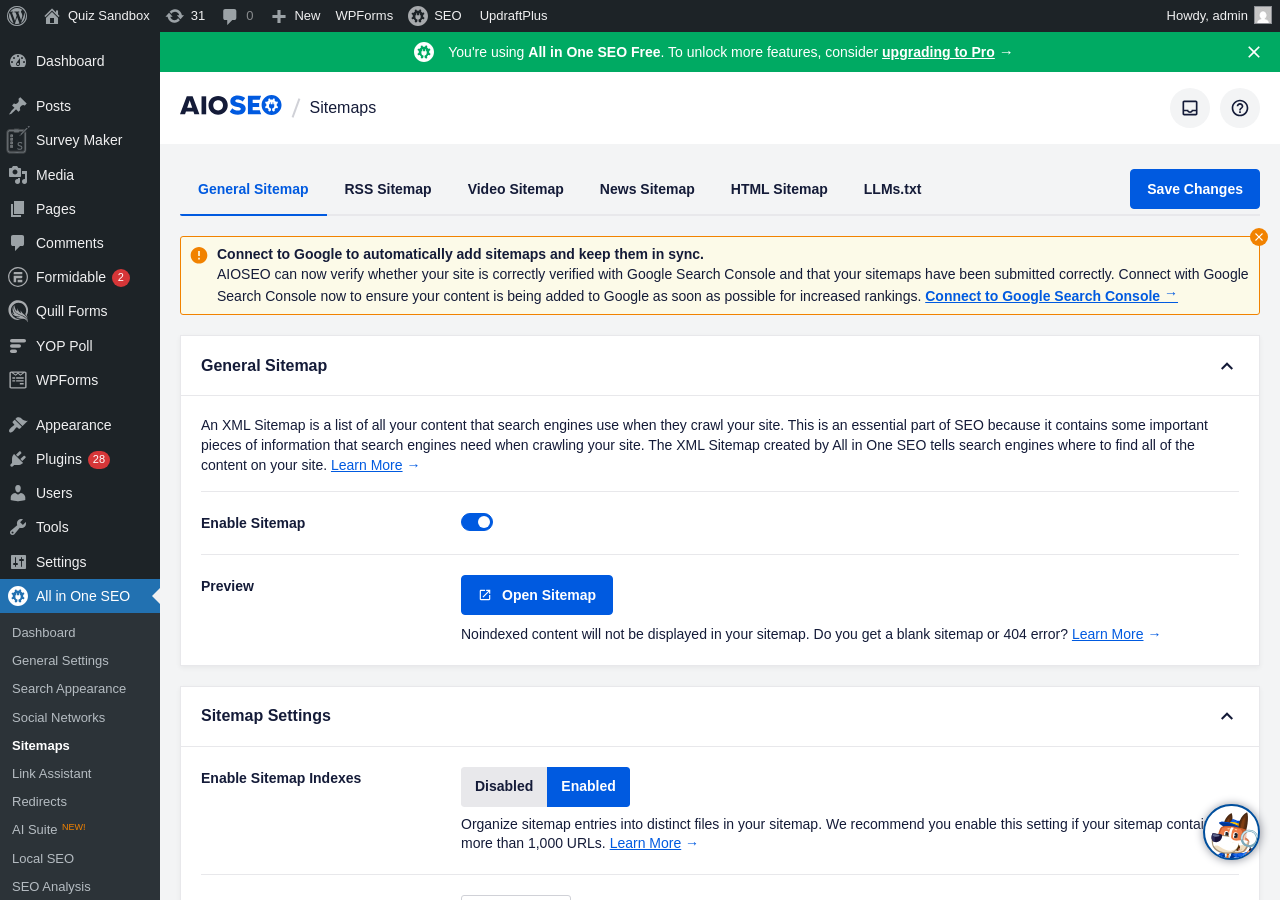Open AI Suite submenu item
The width and height of the screenshot is (1280, 900).
coord(49,829)
